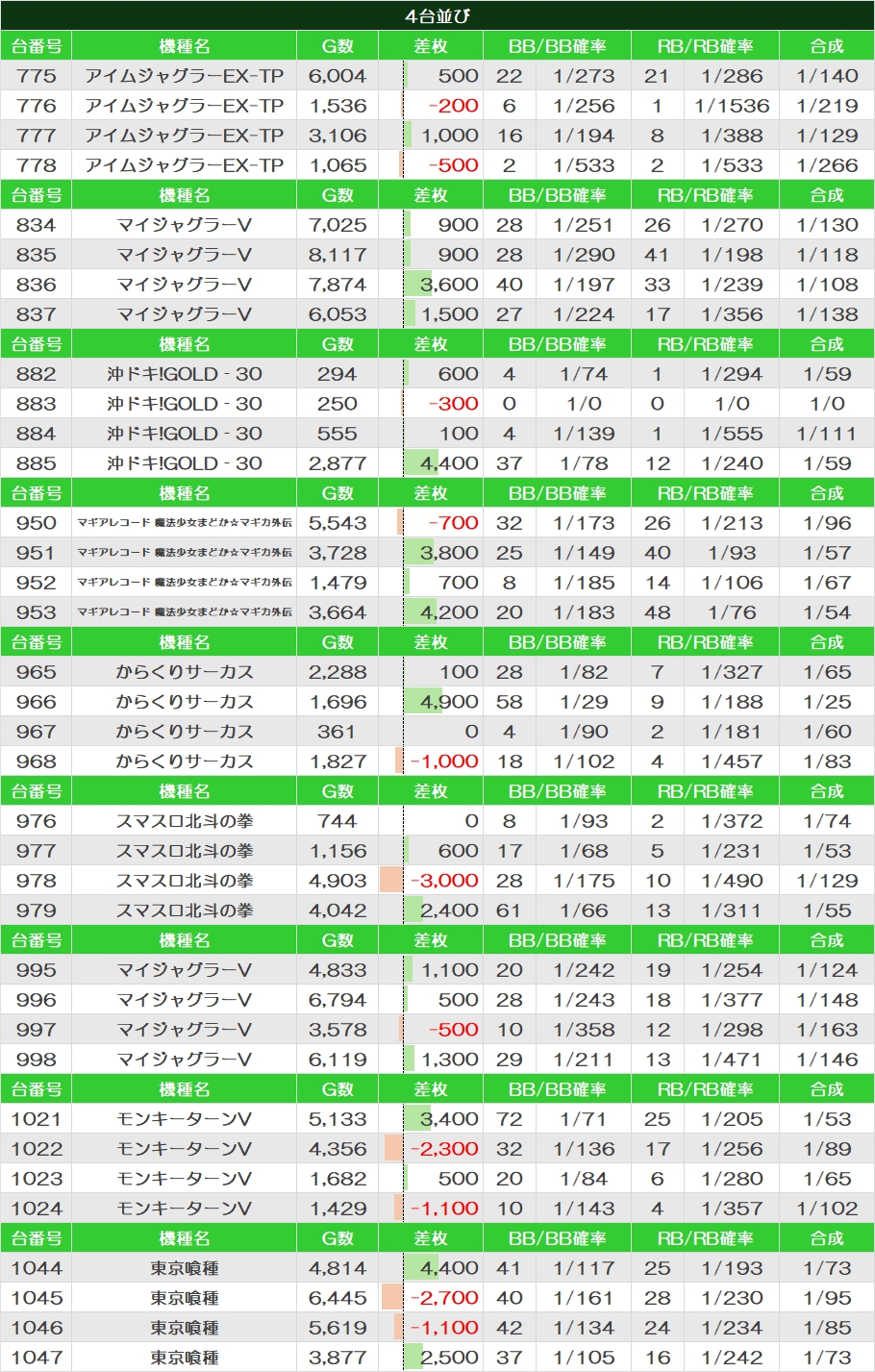Click the 1/102 combined rate in row 1024
Screen dimensions: 875x1372
point(827,1209)
